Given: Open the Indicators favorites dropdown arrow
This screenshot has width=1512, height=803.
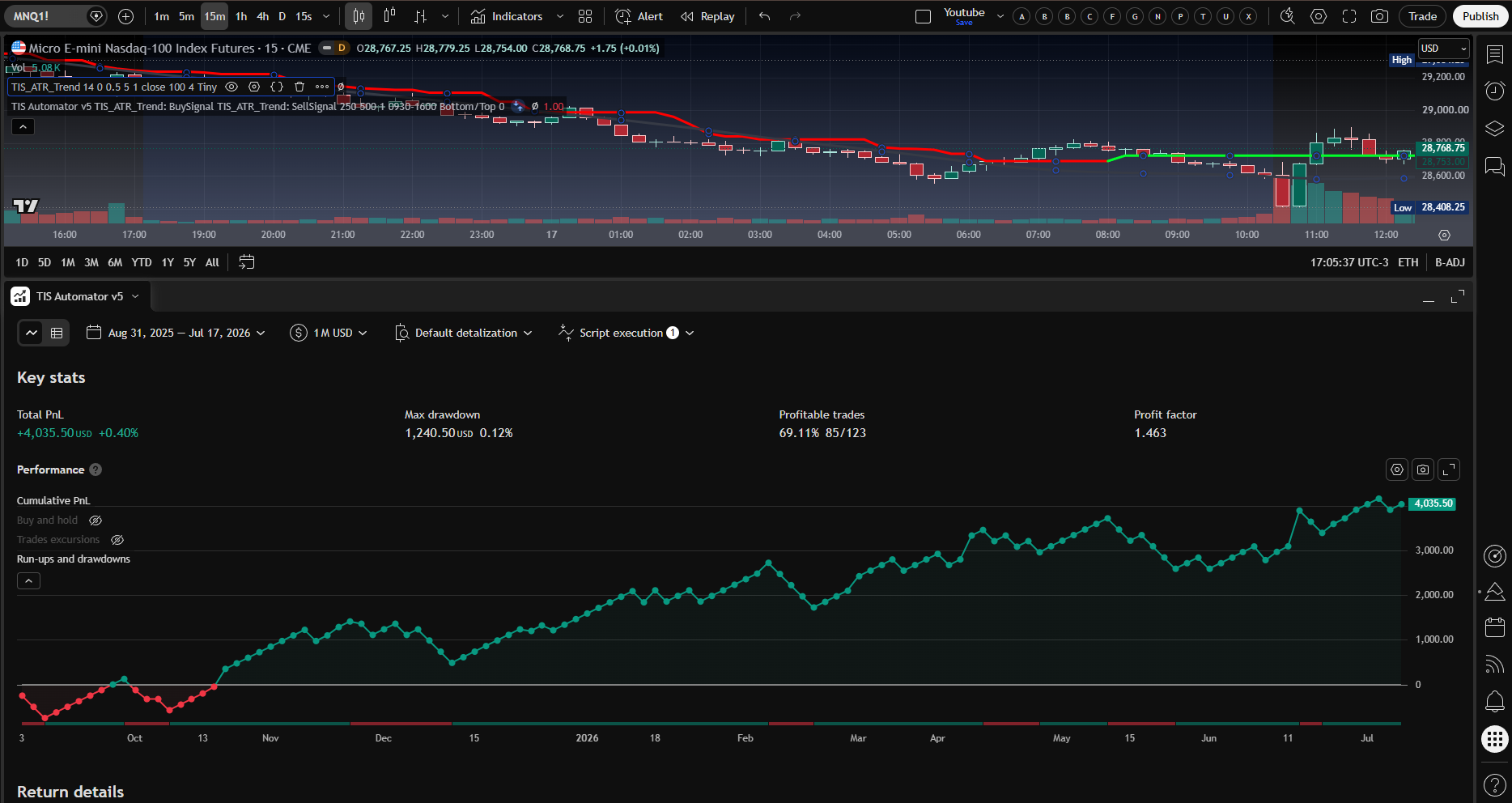Looking at the screenshot, I should [560, 16].
